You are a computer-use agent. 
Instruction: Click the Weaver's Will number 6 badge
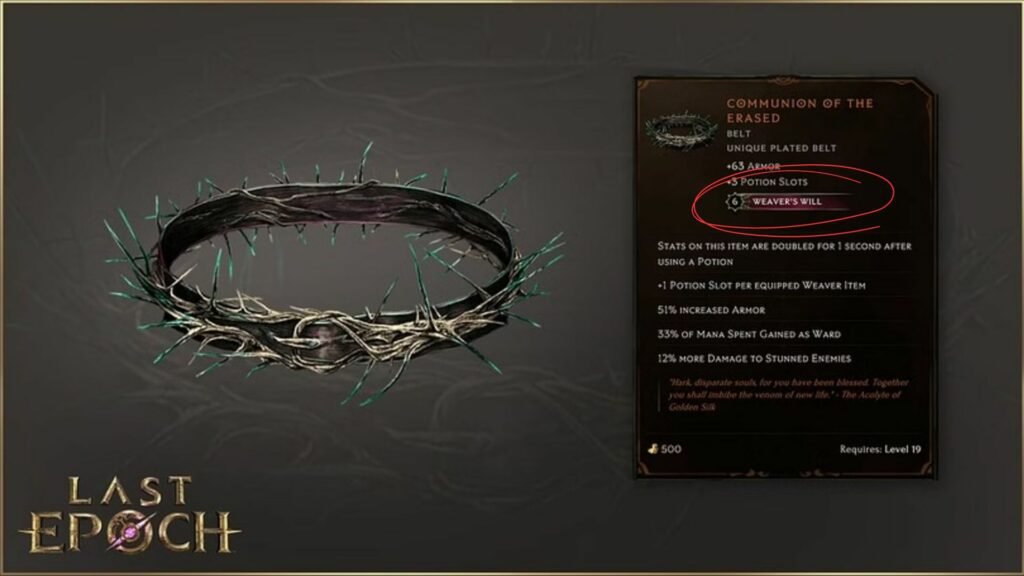(x=735, y=202)
